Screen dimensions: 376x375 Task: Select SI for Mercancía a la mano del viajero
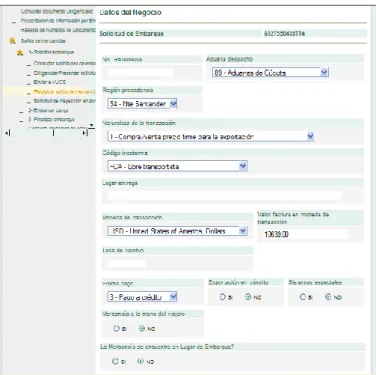(116, 328)
